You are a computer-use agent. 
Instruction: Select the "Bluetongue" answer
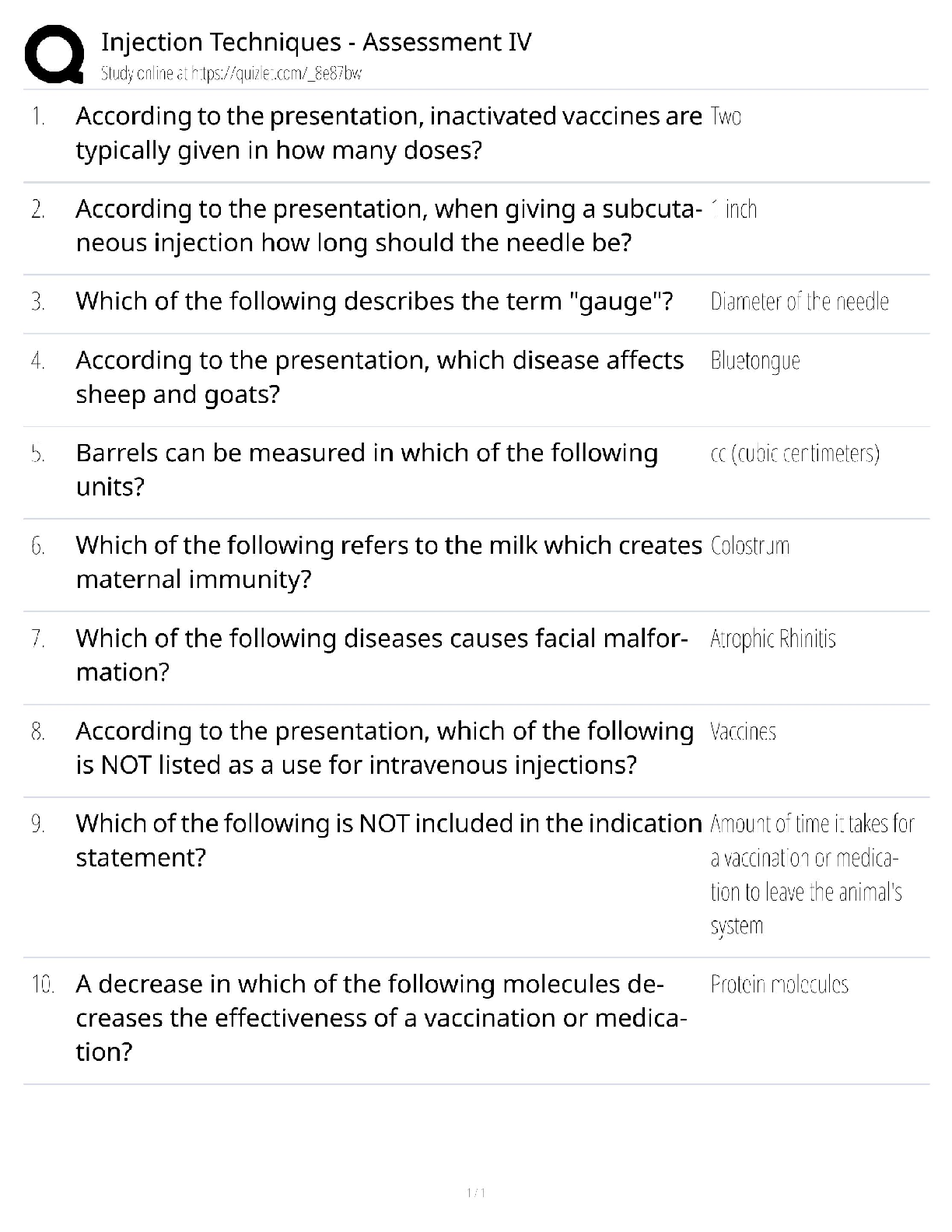click(x=754, y=361)
